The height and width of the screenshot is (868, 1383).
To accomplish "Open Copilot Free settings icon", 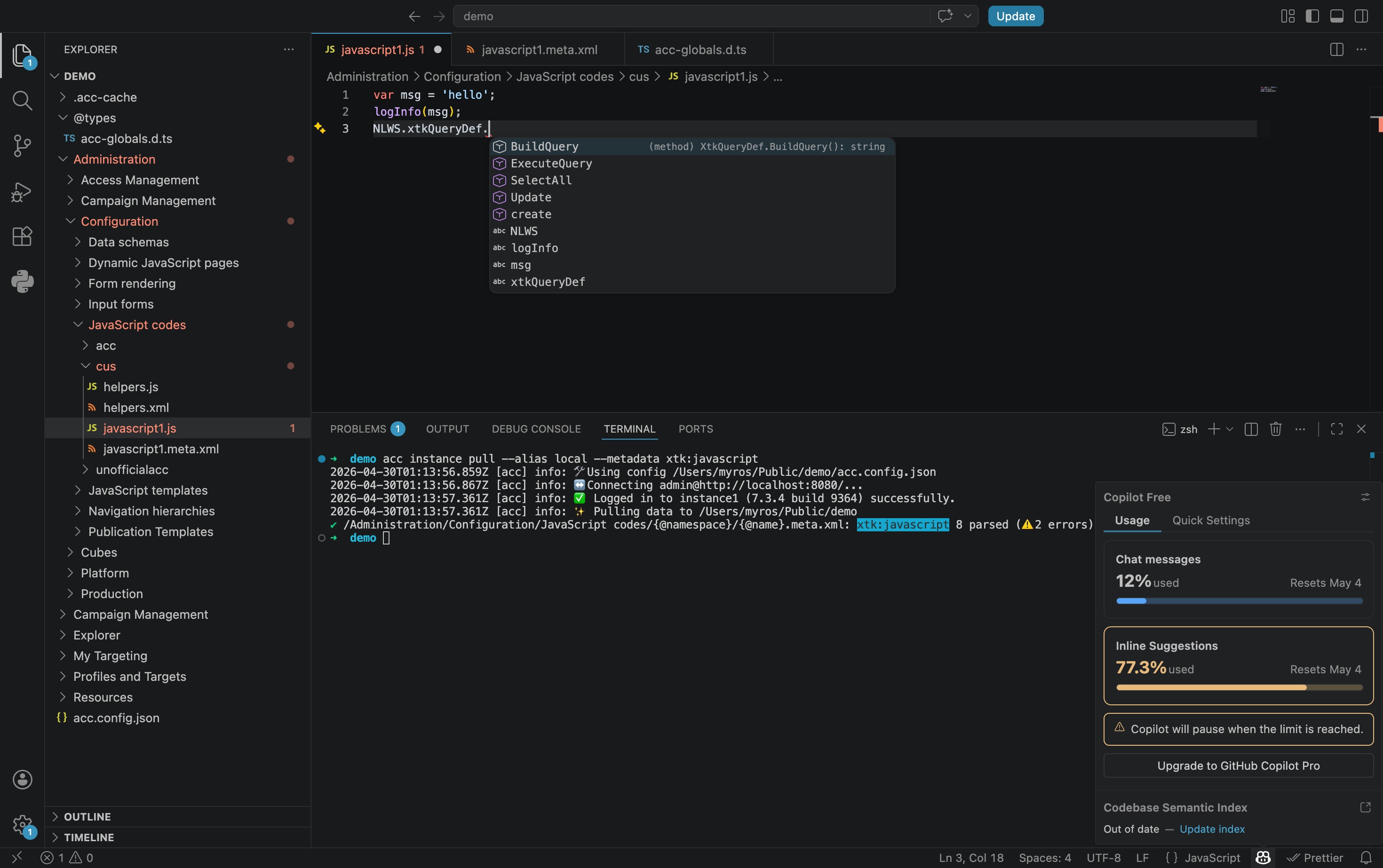I will click(x=1365, y=497).
